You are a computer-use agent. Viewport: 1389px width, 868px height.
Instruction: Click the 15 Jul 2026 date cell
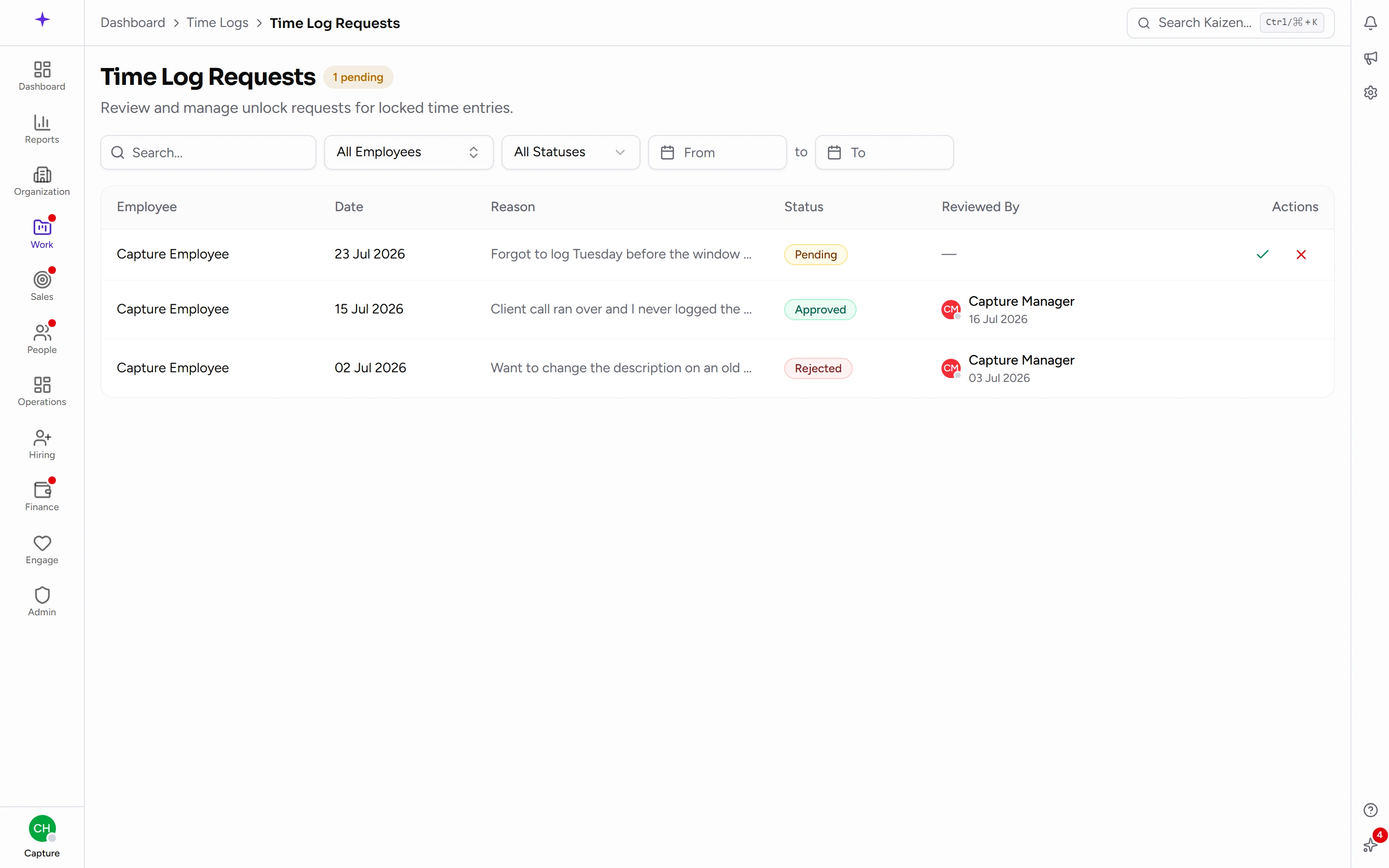click(369, 309)
